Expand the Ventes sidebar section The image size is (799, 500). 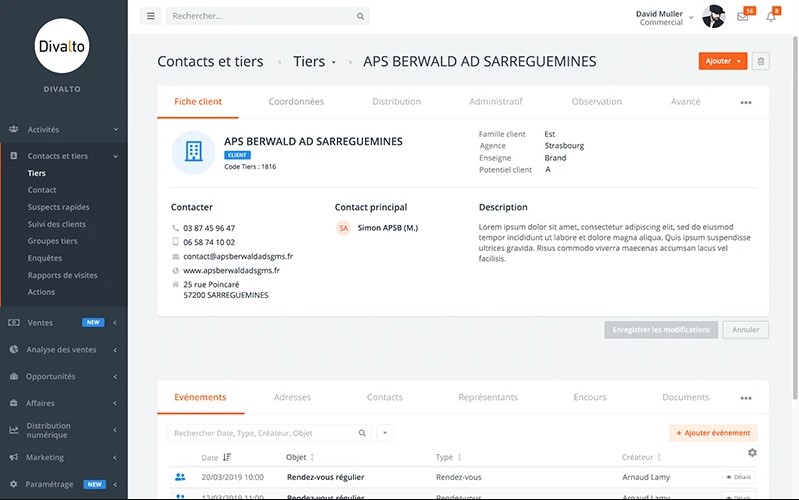pyautogui.click(x=64, y=322)
